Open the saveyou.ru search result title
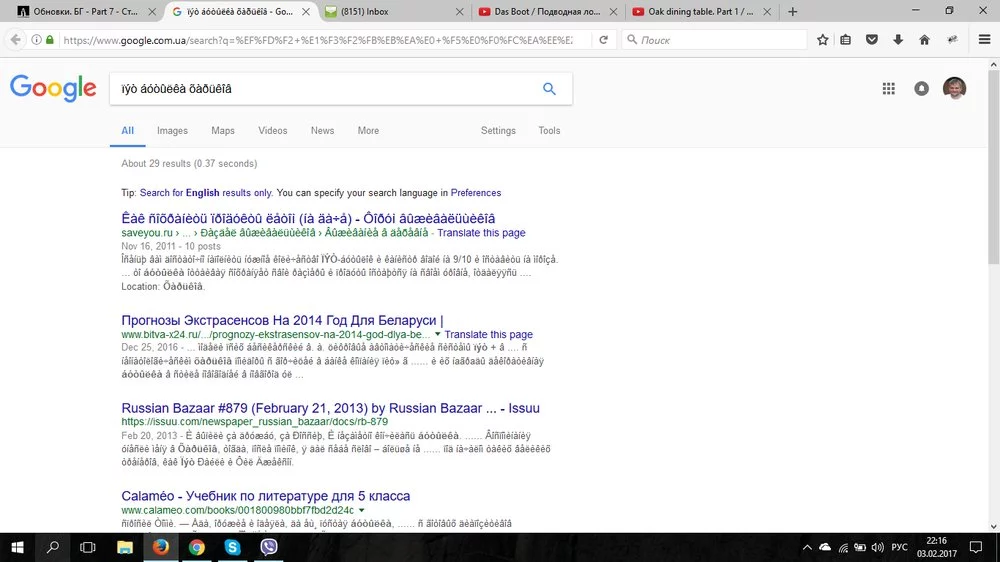The width and height of the screenshot is (1000, 562). [x=308, y=218]
